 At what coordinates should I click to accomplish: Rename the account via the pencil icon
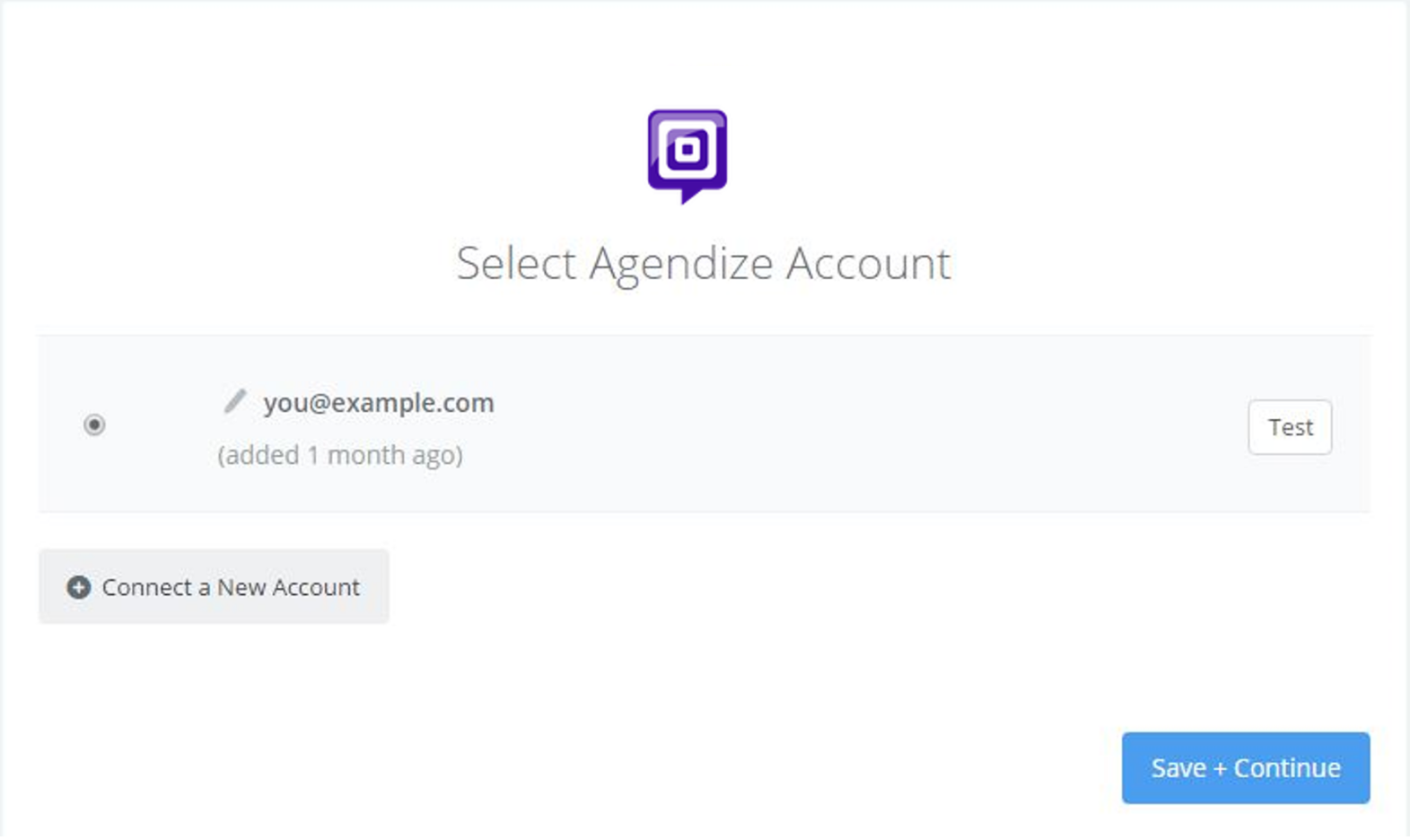point(234,401)
